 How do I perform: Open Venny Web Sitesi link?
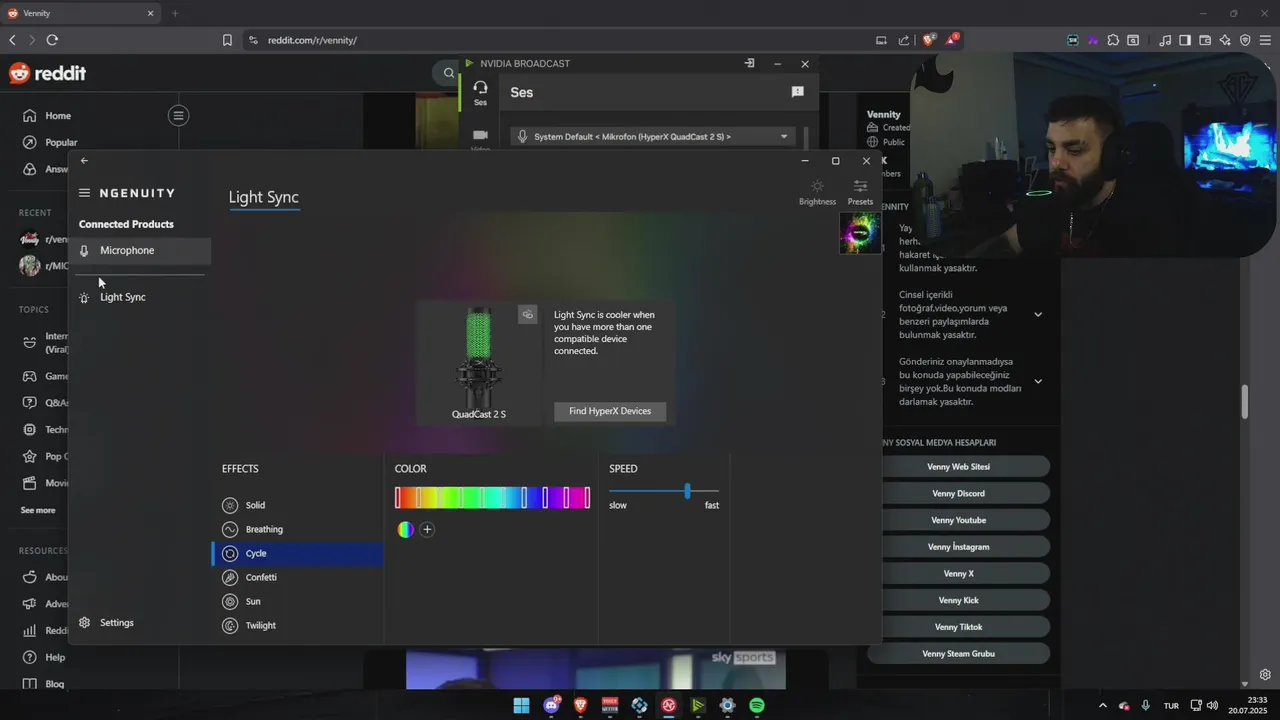point(958,467)
